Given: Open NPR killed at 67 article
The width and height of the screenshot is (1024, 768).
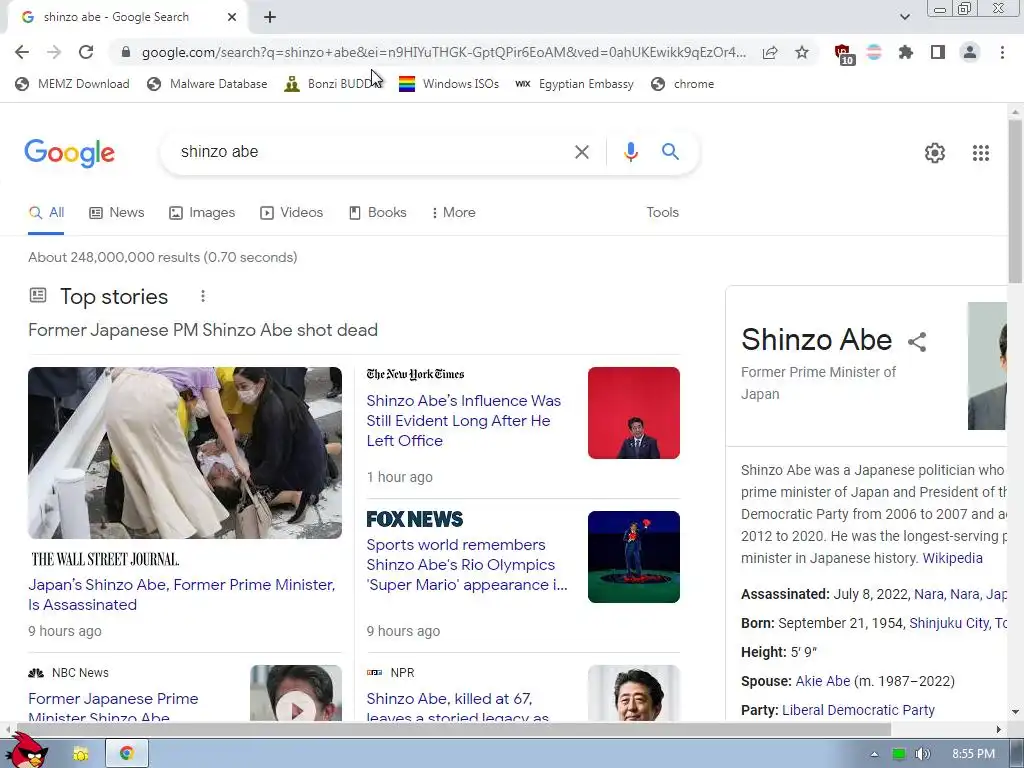Looking at the screenshot, I should [458, 707].
